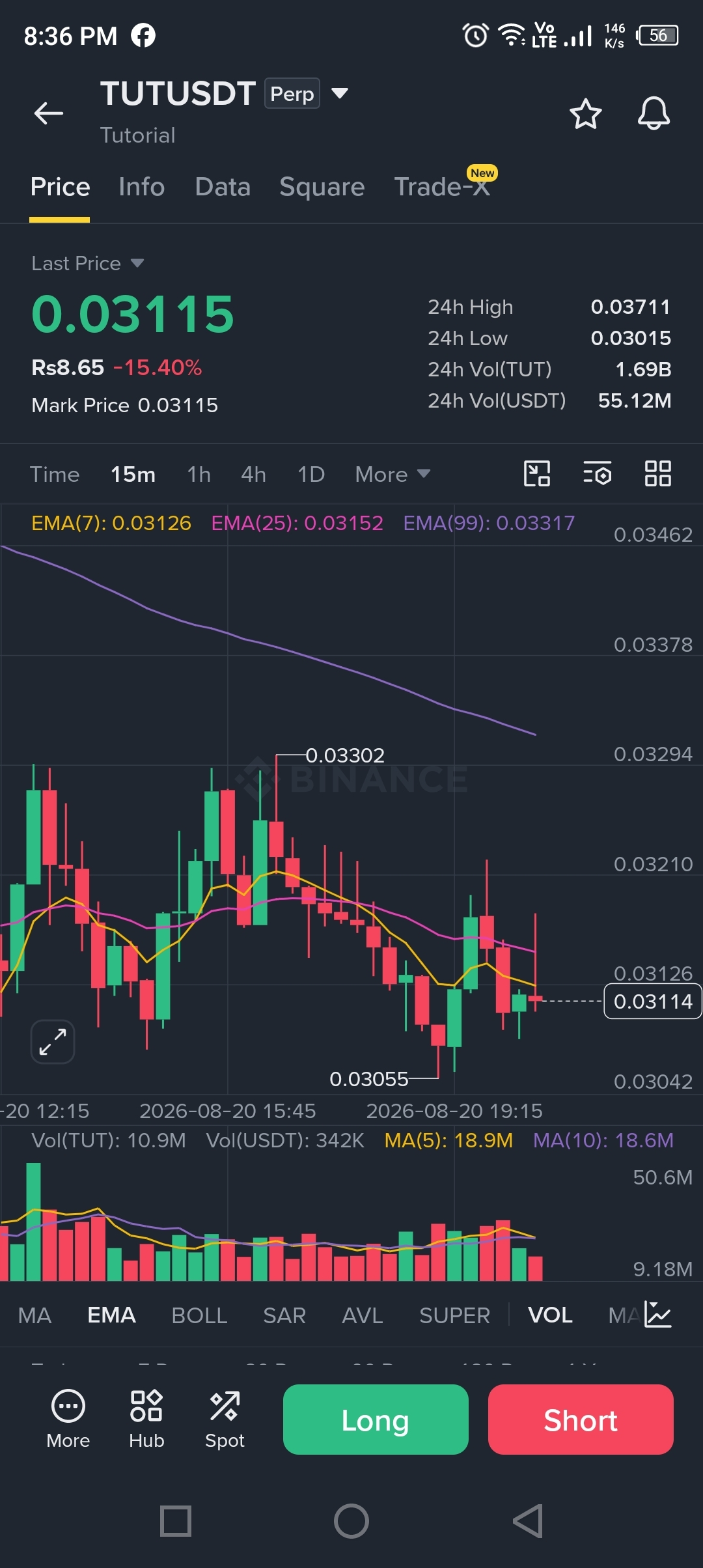Tap the 0.03055 low marker label
This screenshot has height=1568, width=703.
(369, 1079)
